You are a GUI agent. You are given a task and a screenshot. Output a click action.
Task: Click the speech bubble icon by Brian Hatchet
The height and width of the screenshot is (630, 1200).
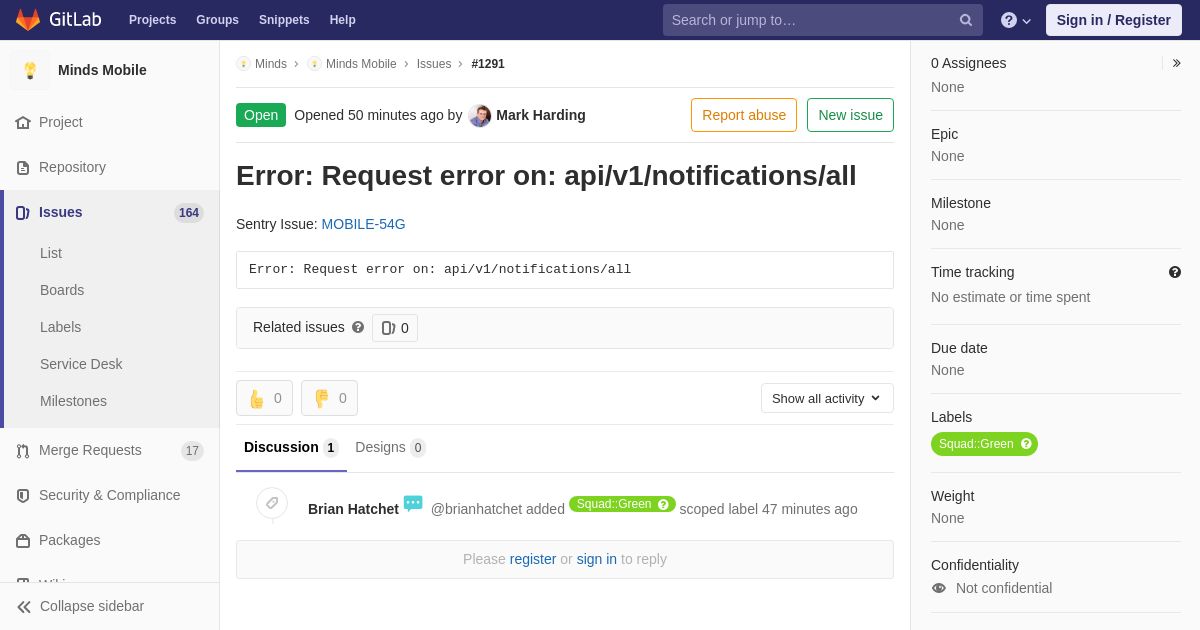pyautogui.click(x=413, y=503)
